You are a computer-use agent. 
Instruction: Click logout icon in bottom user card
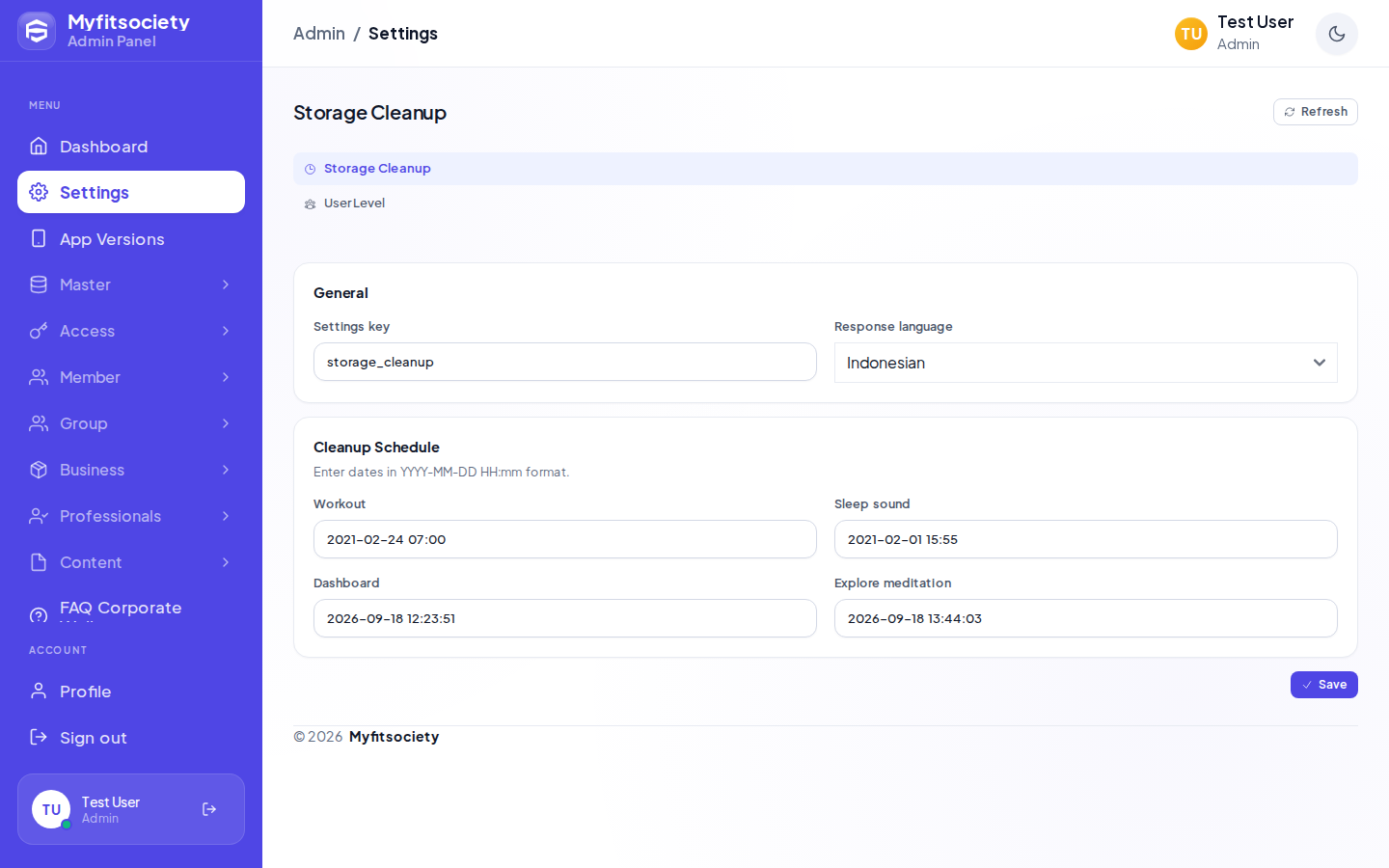click(x=209, y=809)
